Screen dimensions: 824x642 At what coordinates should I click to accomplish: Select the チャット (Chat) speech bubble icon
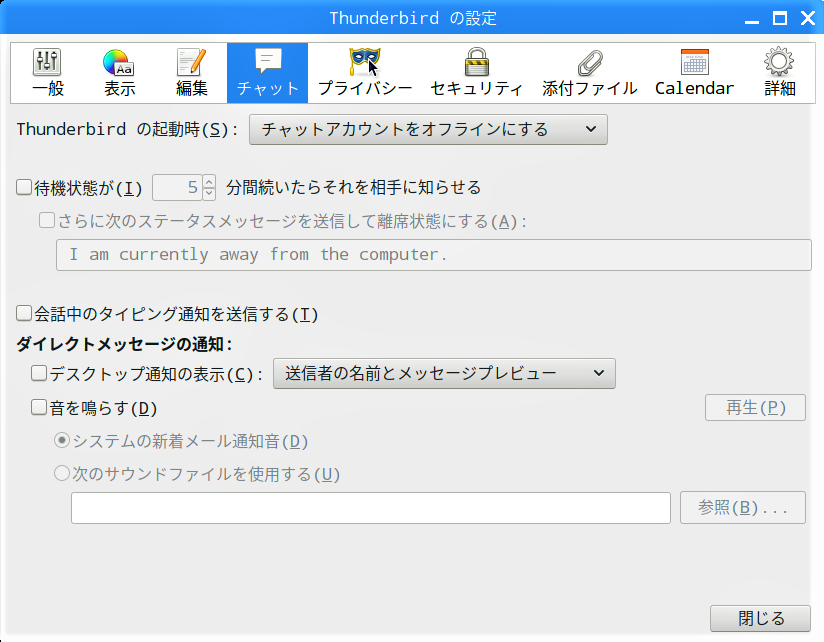tap(267, 73)
